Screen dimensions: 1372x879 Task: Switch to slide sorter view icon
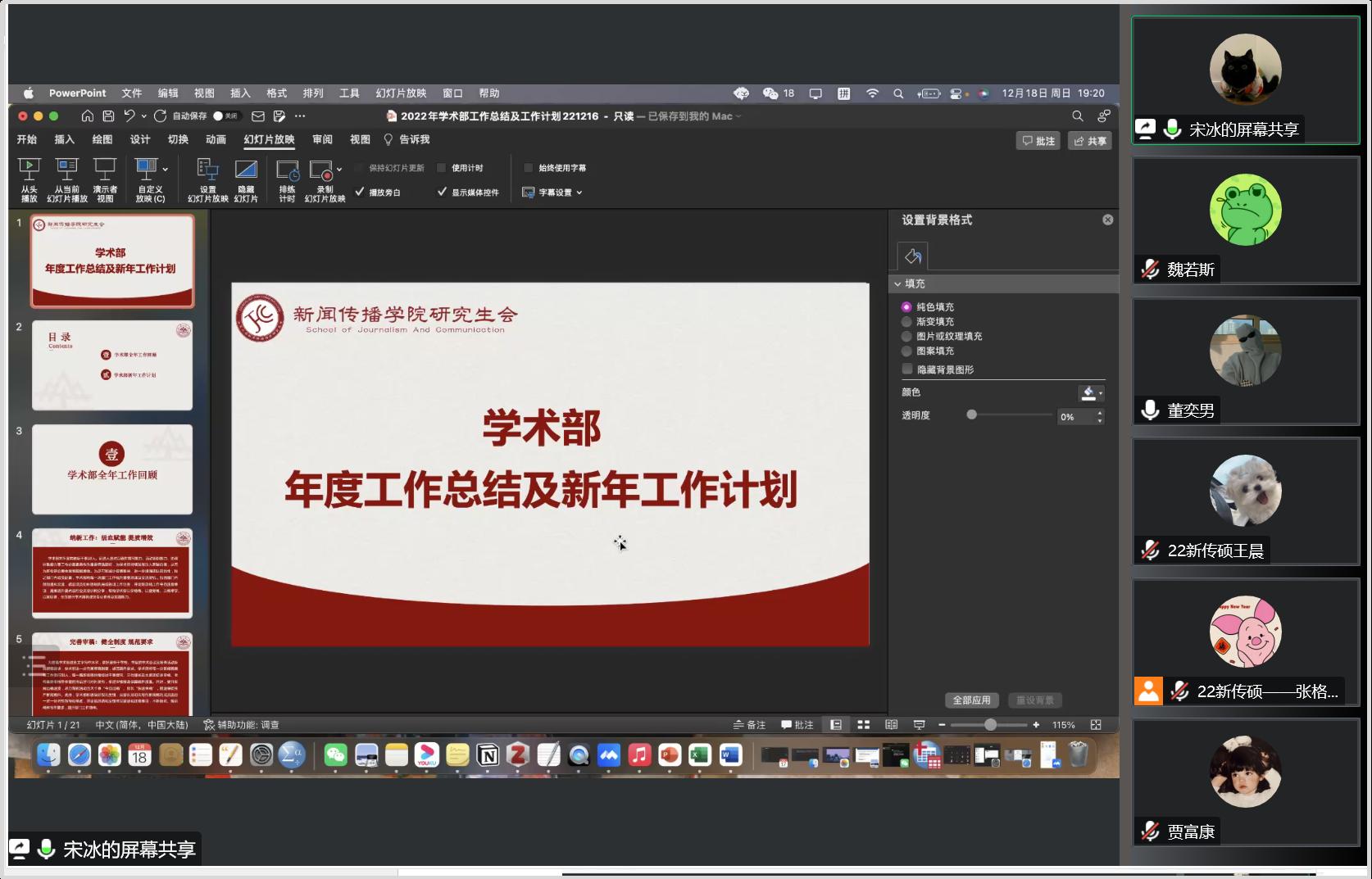863,725
